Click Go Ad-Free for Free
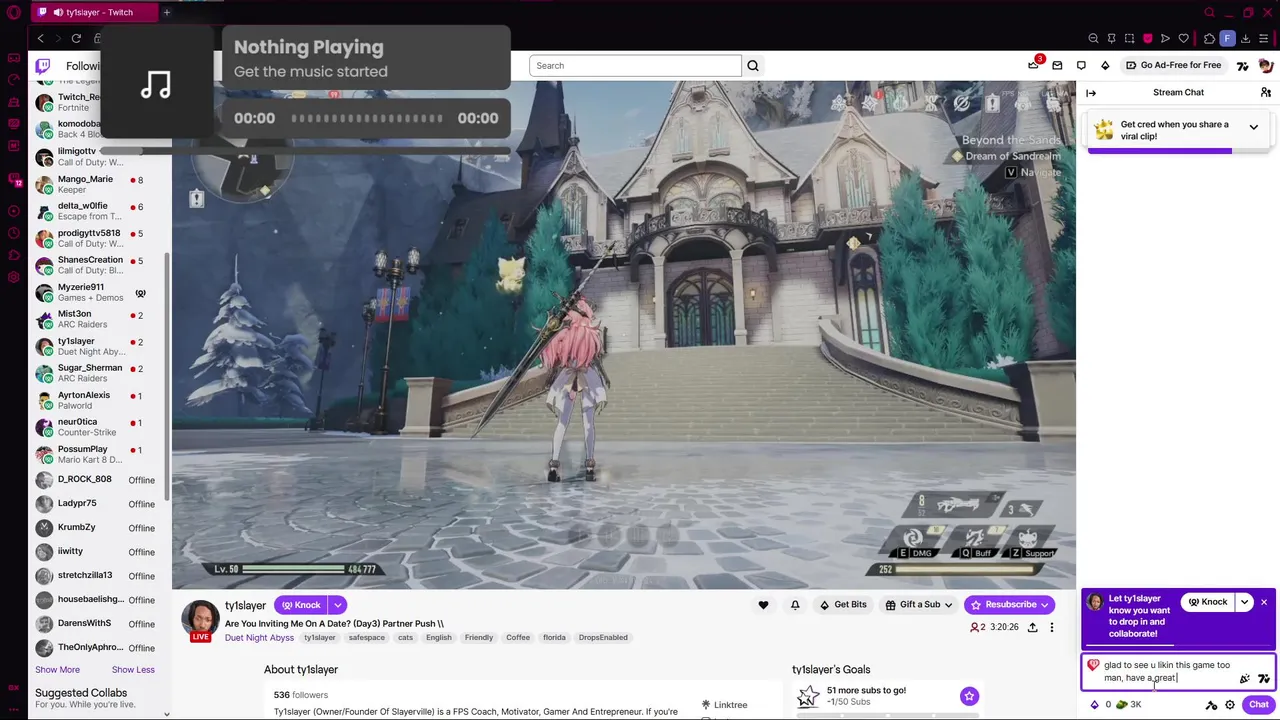Image resolution: width=1280 pixels, height=720 pixels. coord(1173,65)
